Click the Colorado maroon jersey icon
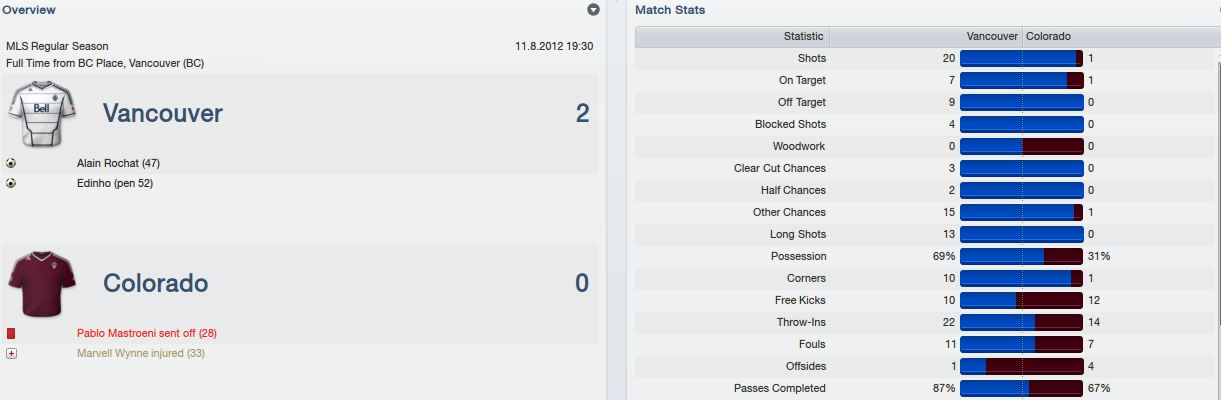This screenshot has width=1221, height=400. tap(42, 283)
